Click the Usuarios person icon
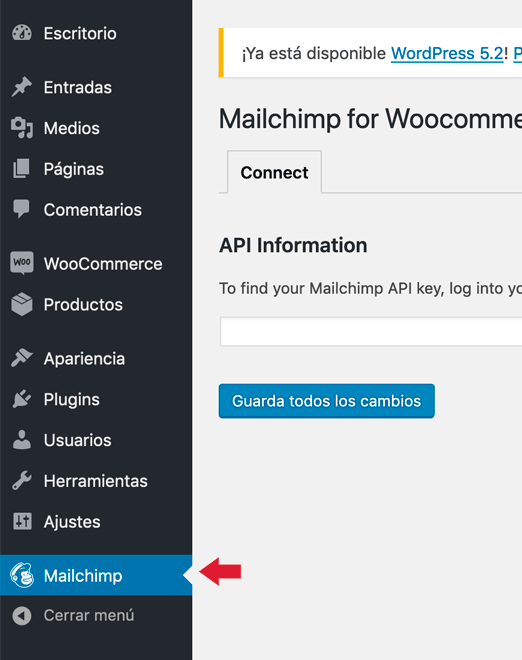 pyautogui.click(x=21, y=440)
